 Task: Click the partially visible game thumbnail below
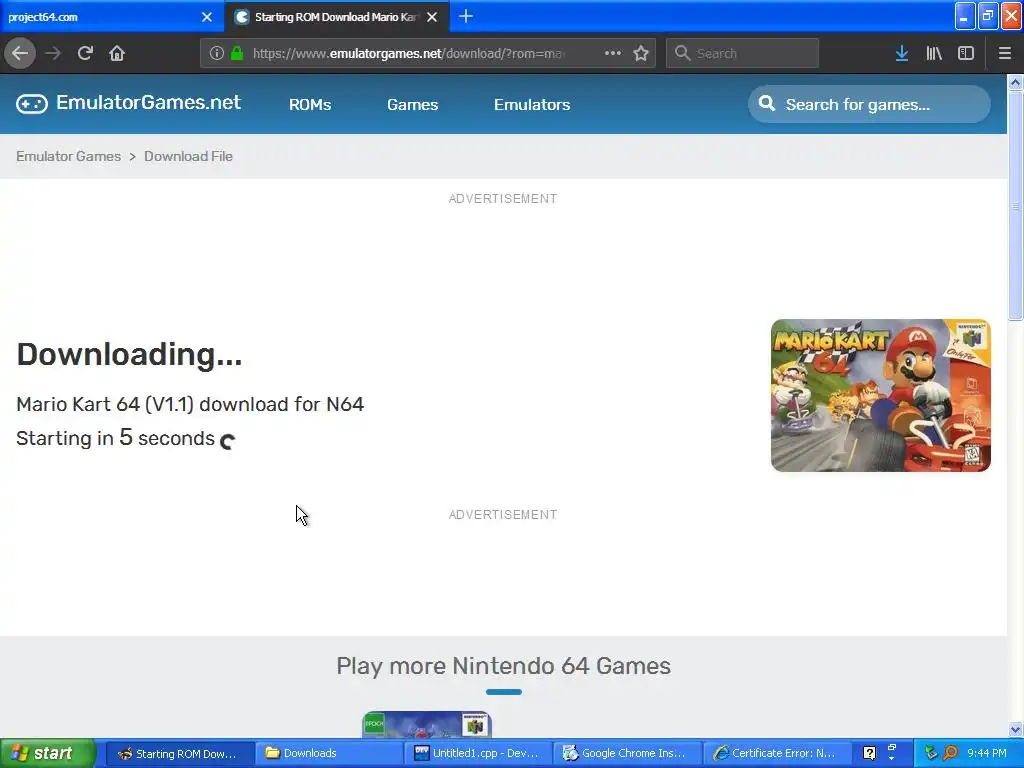click(427, 724)
